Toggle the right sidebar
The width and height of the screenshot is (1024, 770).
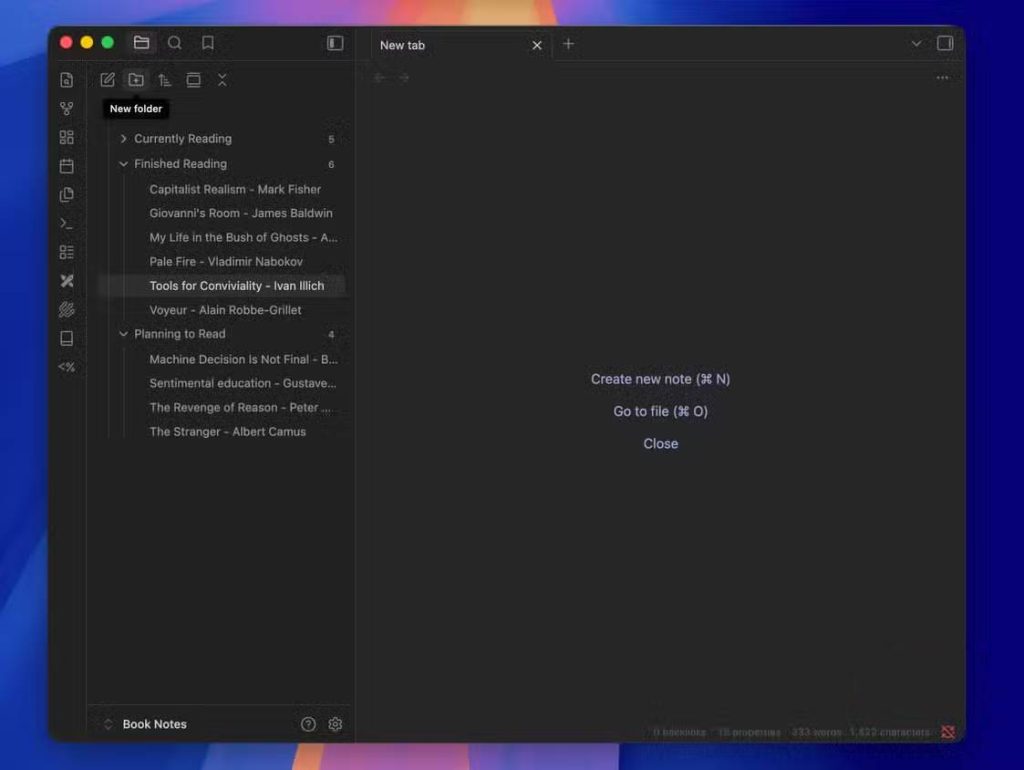click(x=945, y=43)
